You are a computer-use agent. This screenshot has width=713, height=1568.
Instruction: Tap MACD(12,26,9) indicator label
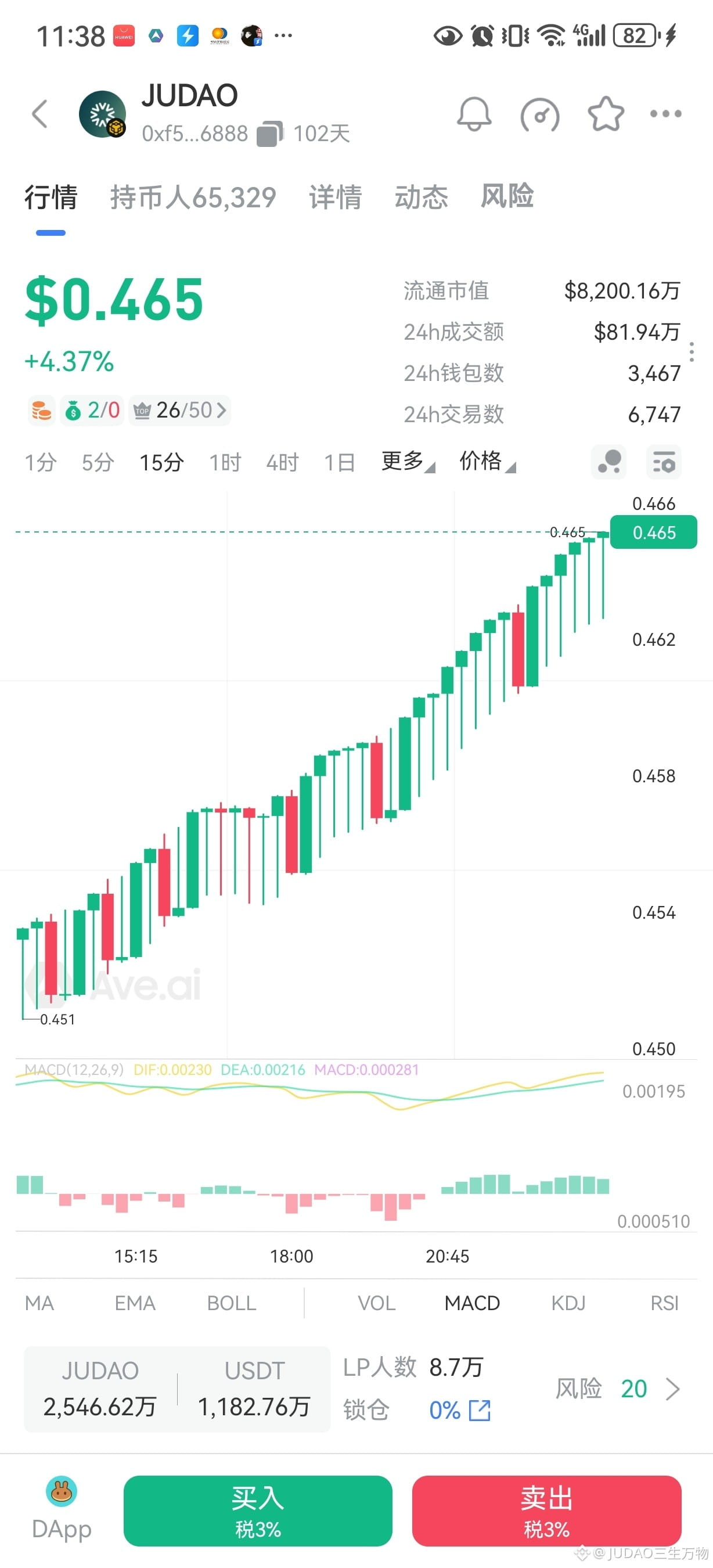coord(74,1070)
